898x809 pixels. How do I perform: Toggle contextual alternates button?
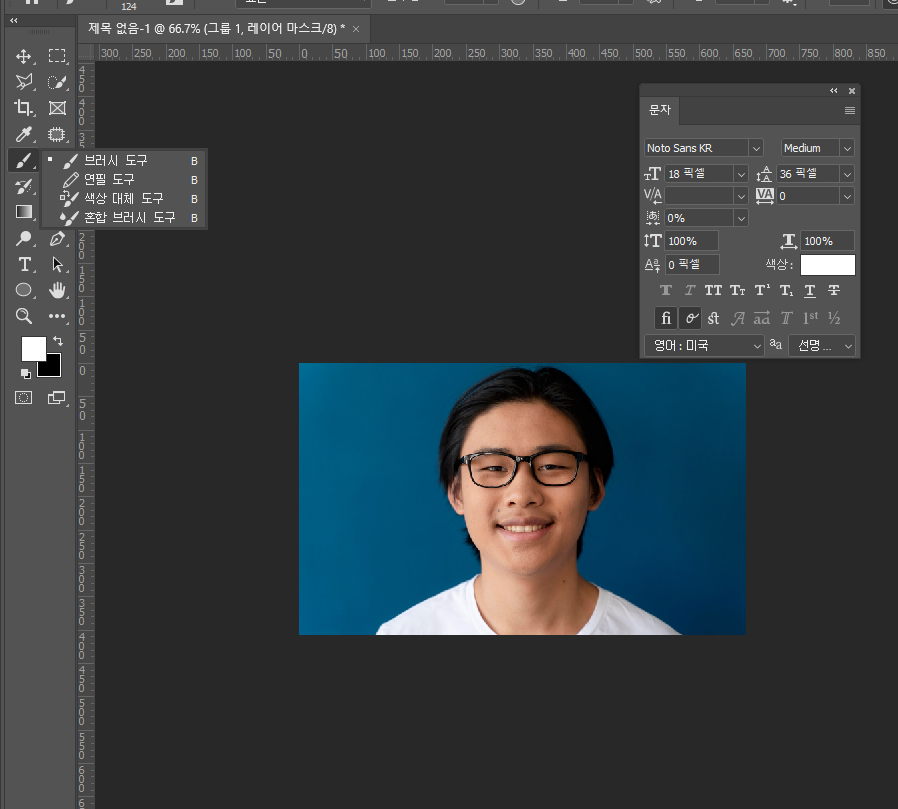pos(691,318)
